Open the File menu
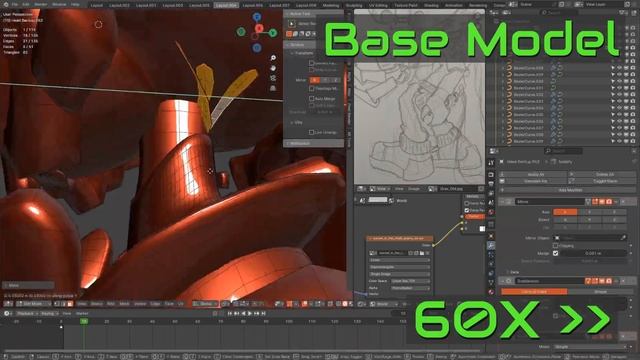 pos(15,4)
